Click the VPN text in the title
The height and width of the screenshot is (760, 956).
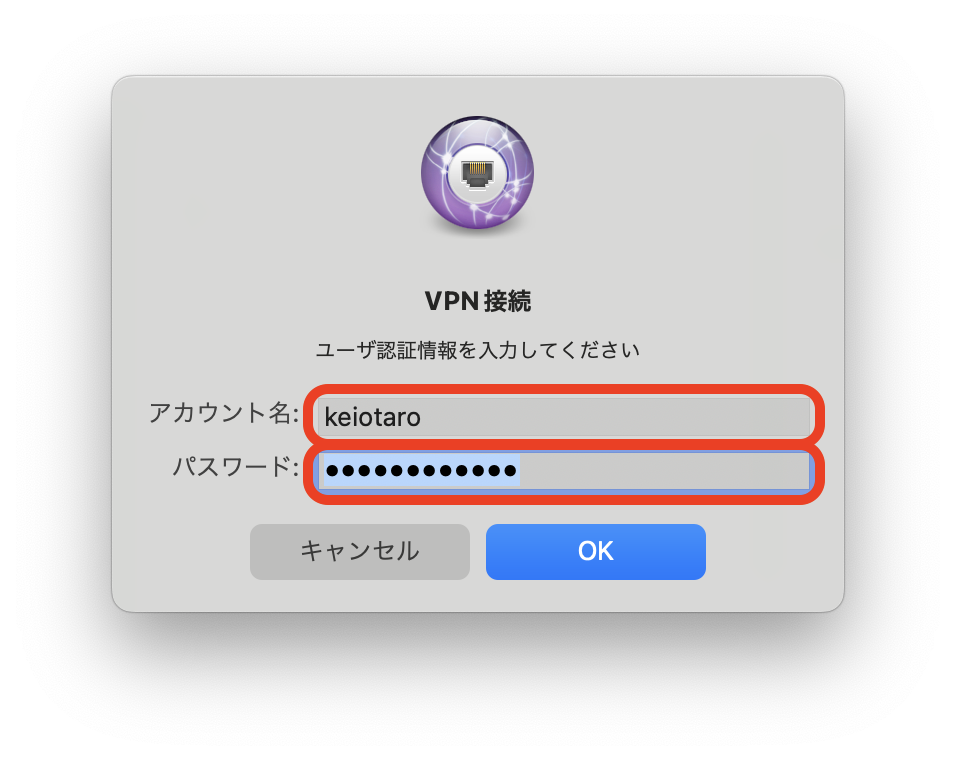[451, 301]
